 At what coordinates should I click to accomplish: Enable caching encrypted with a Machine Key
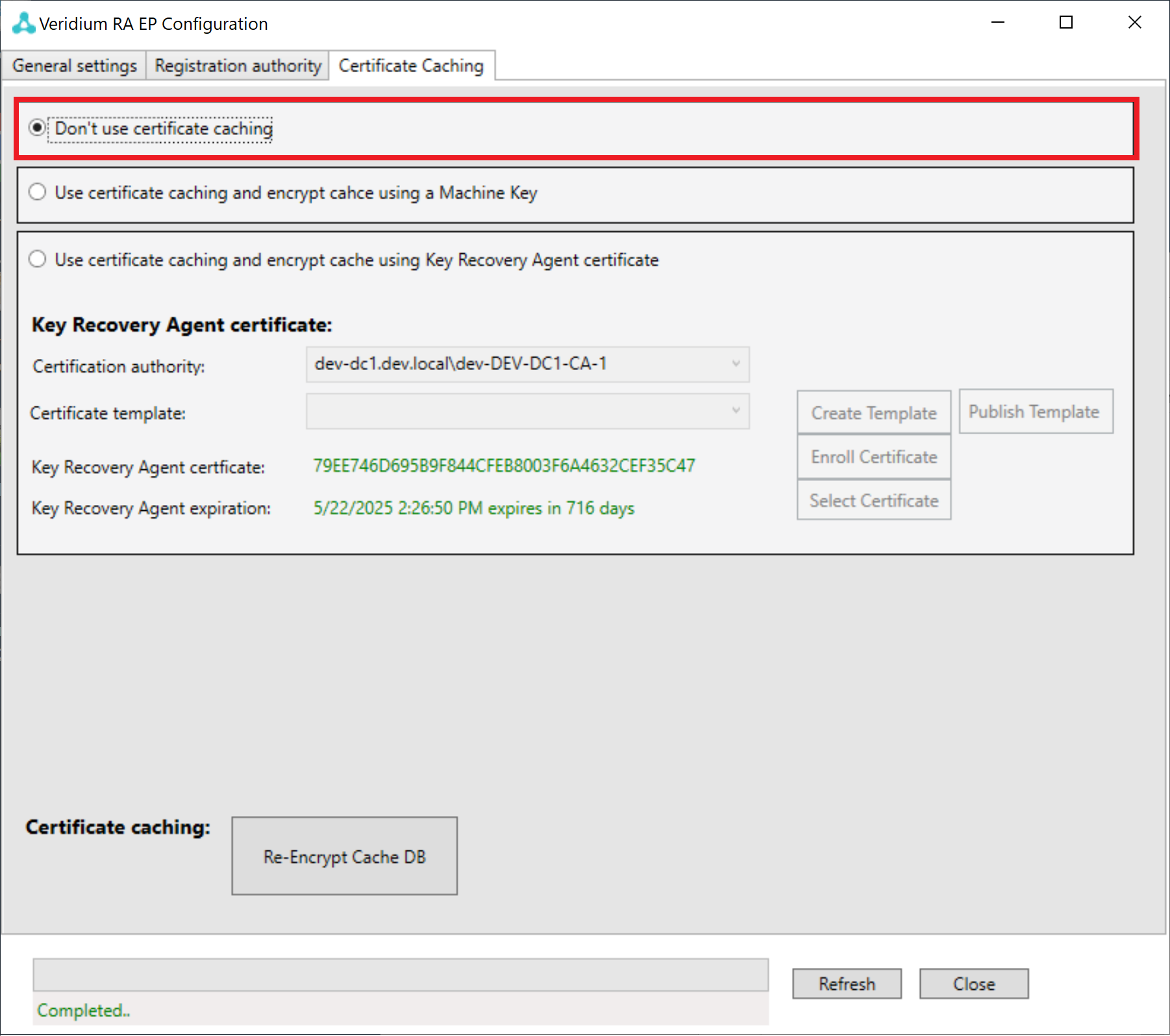38,192
